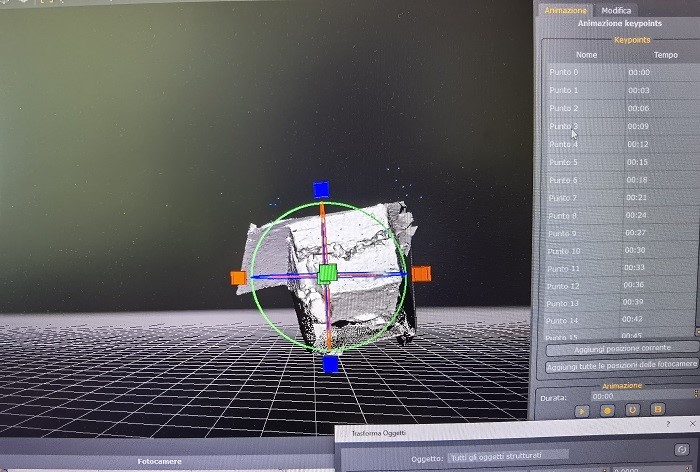Image resolution: width=700 pixels, height=472 pixels.
Task: Click the left orange gizmo handle
Action: pyautogui.click(x=238, y=278)
